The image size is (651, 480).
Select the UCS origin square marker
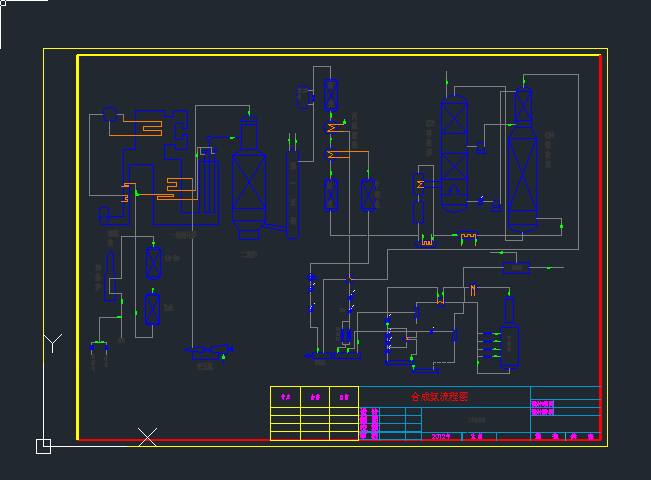click(x=43, y=446)
